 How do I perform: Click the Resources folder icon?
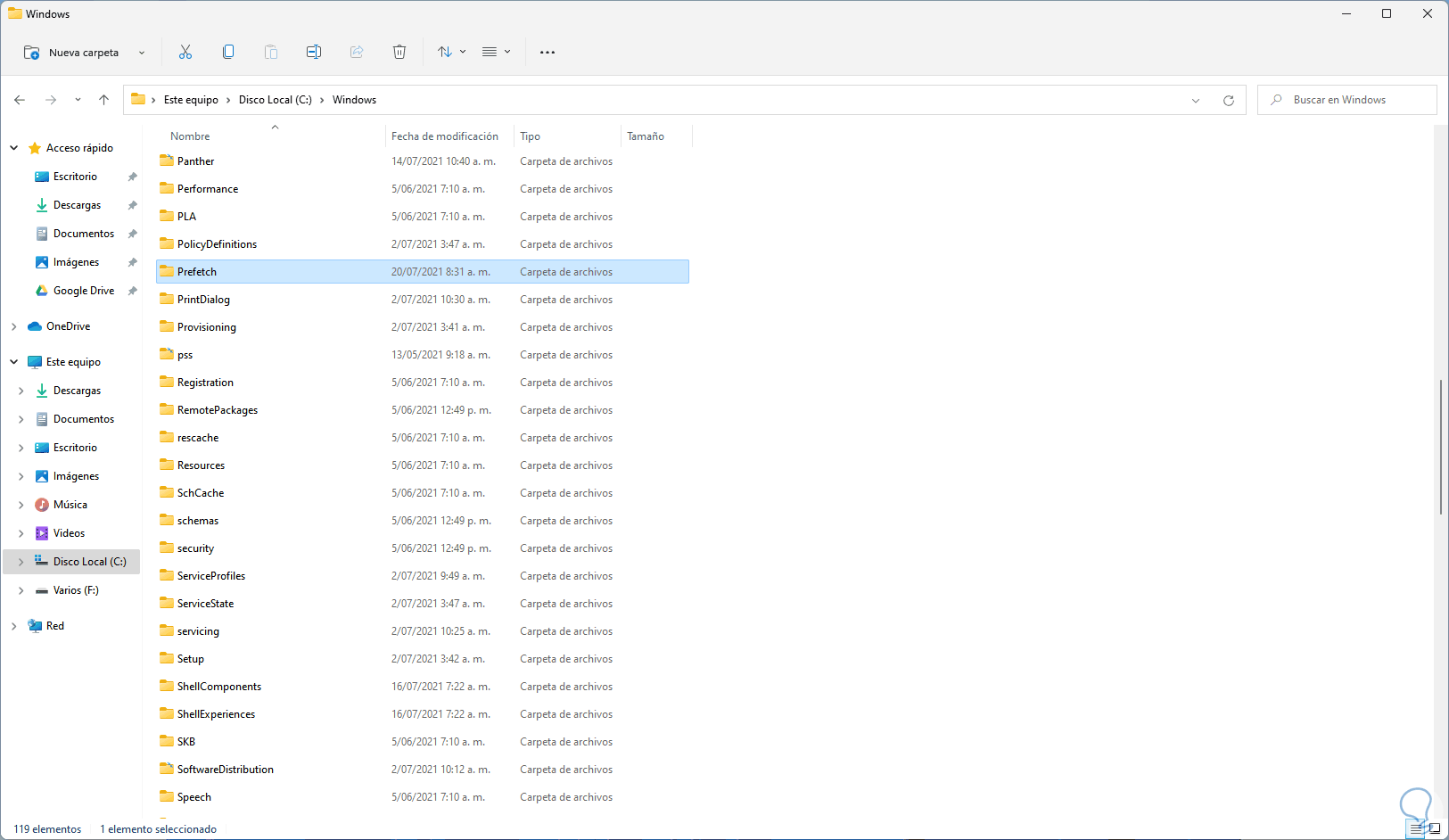[x=167, y=465]
